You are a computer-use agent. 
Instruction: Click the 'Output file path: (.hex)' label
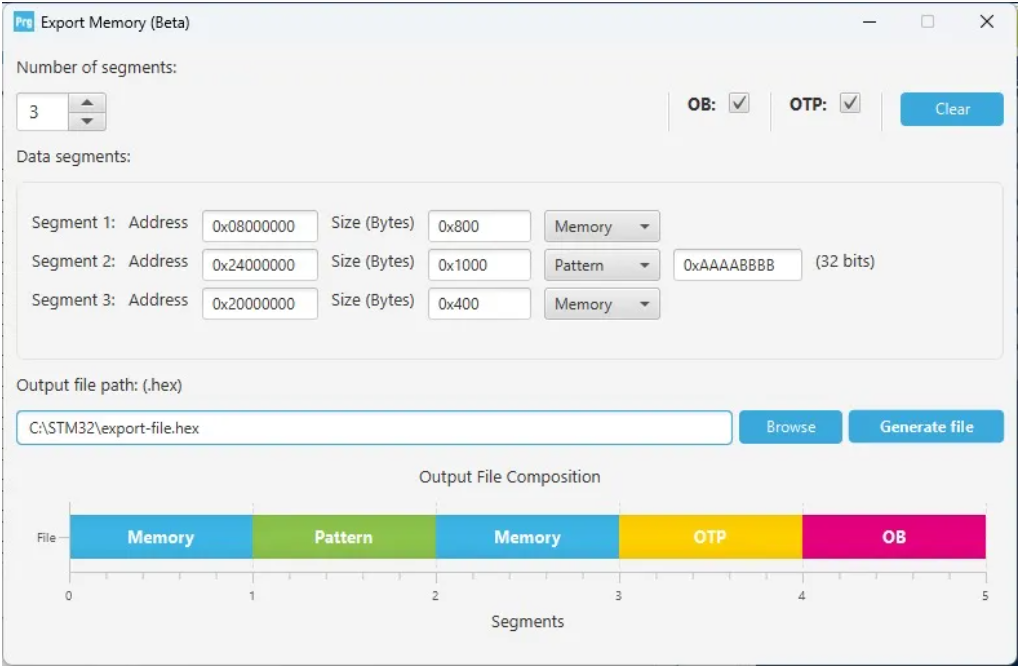pyautogui.click(x=99, y=385)
